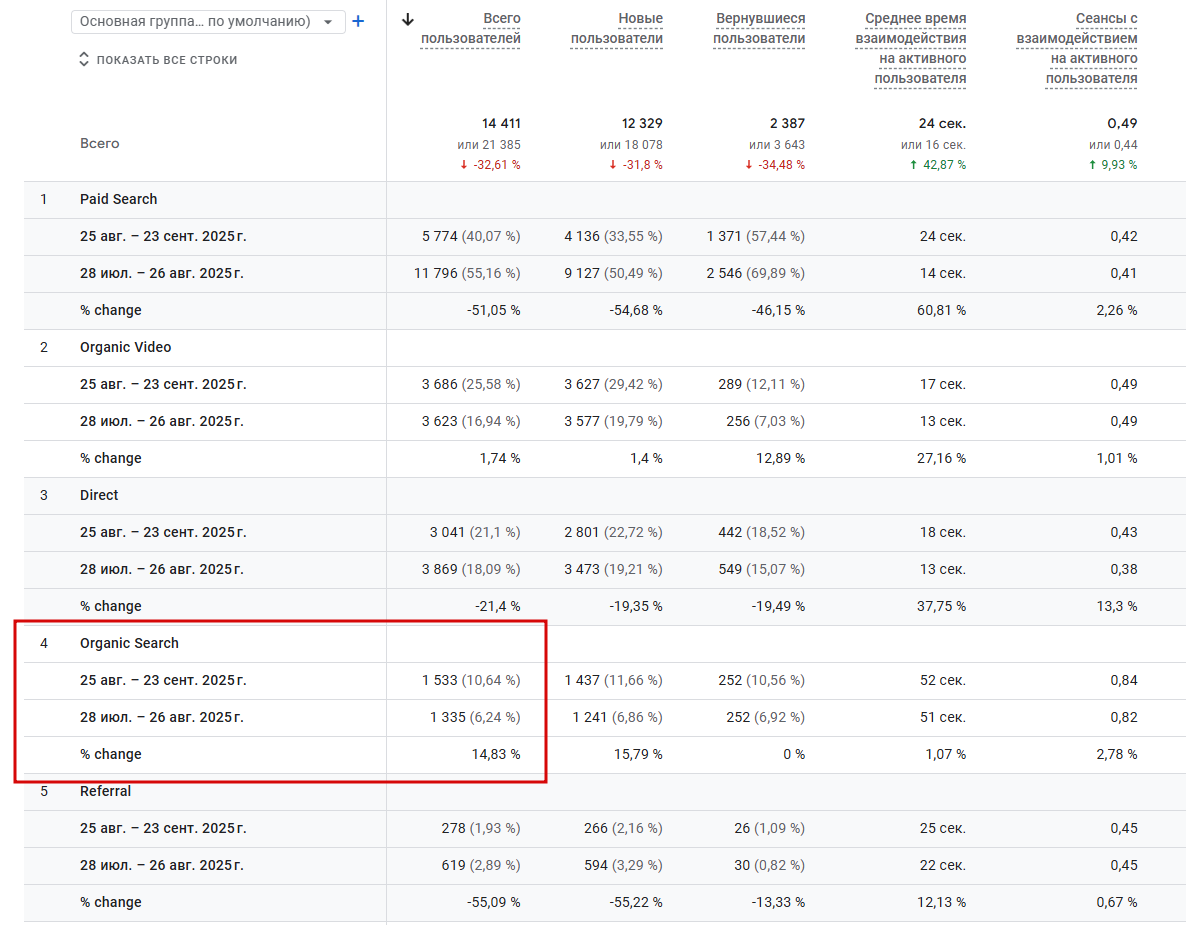Click Organic Search new users '1 437 (11,66 %)'
The height and width of the screenshot is (925, 1186).
click(613, 681)
